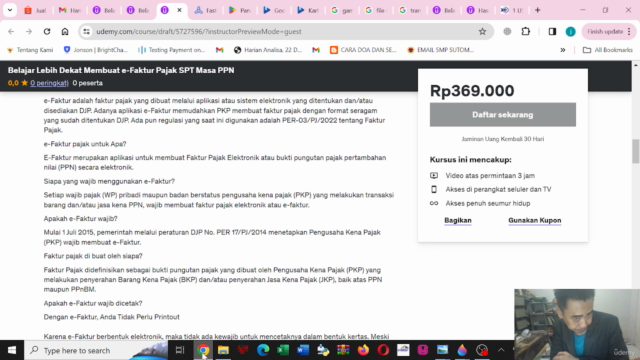
Task: Click the grey globe extension icon
Action: tap(507, 31)
